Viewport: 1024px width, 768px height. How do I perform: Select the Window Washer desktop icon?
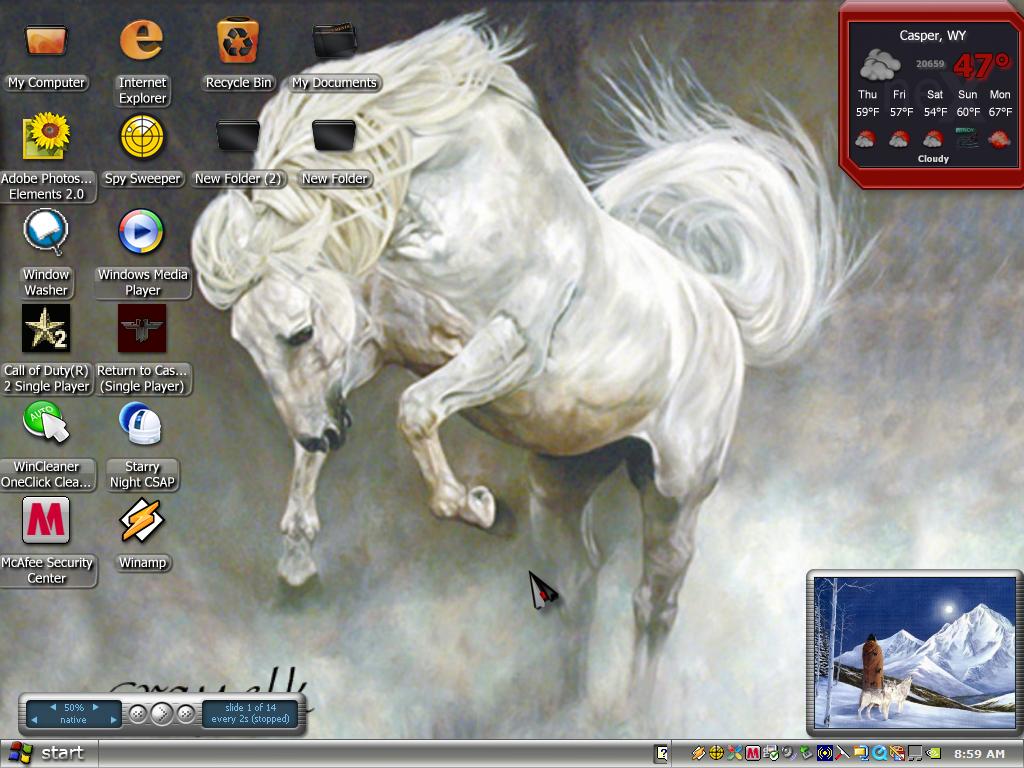(46, 253)
